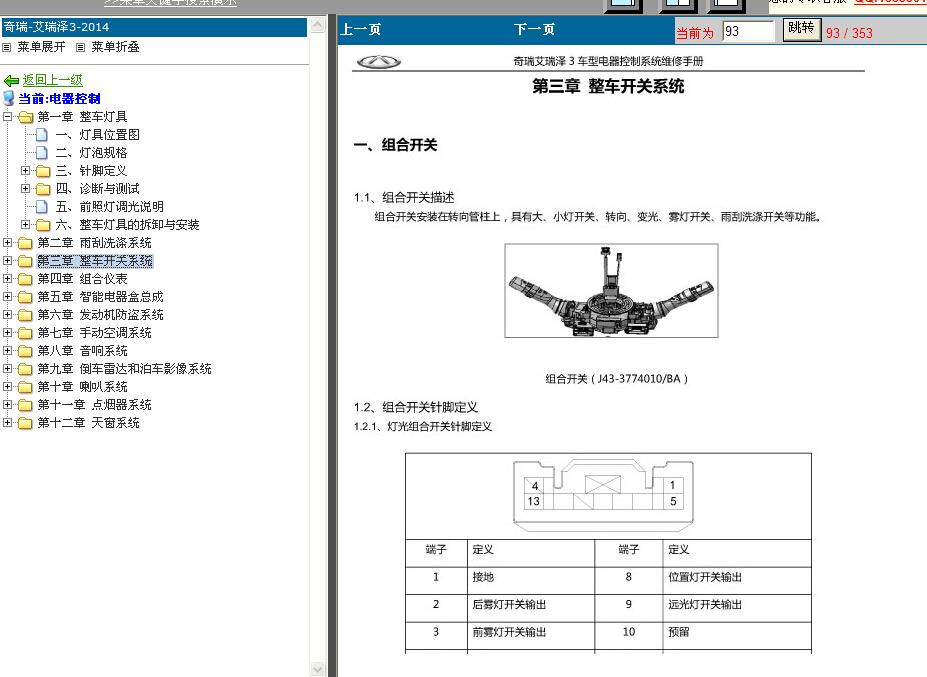The height and width of the screenshot is (677, 927).
Task: Open 二、灯泡规格 page
Action: pos(92,153)
